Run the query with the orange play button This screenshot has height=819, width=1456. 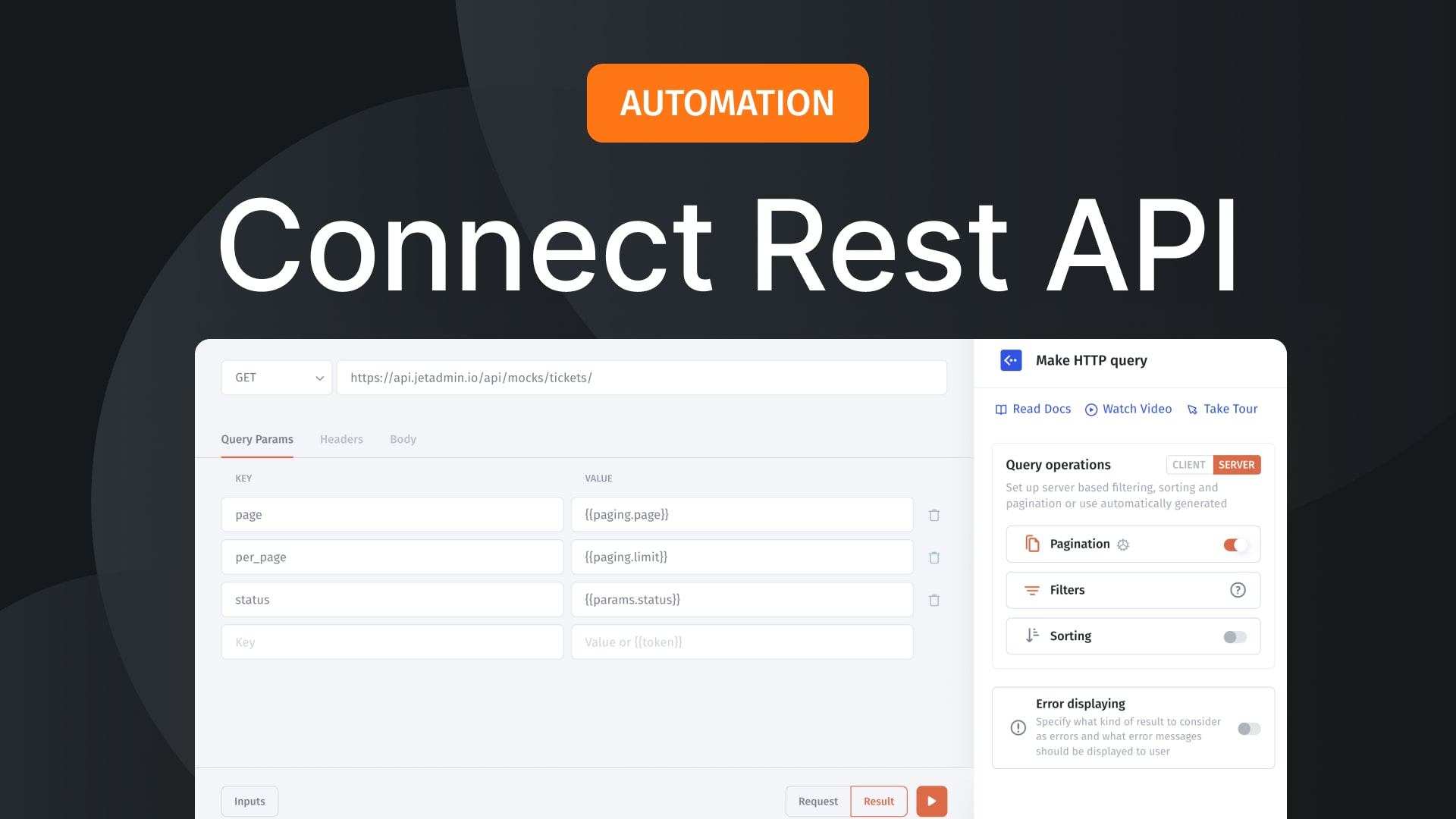click(x=931, y=801)
